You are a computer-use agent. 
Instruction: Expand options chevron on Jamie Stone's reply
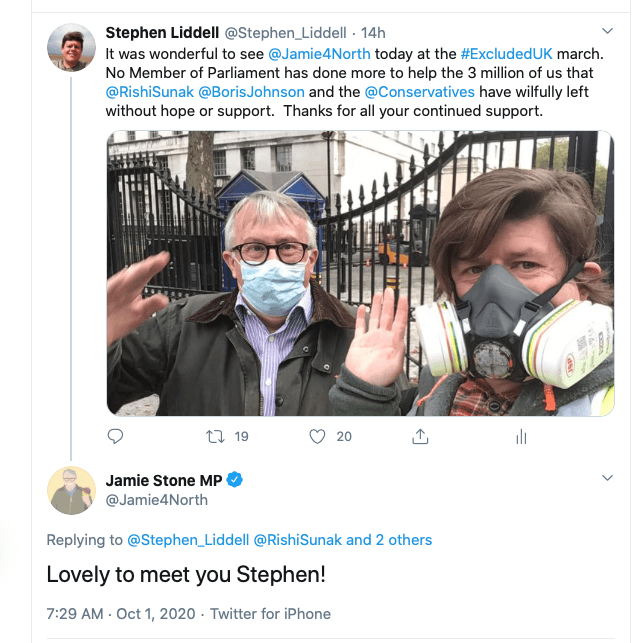tap(607, 479)
